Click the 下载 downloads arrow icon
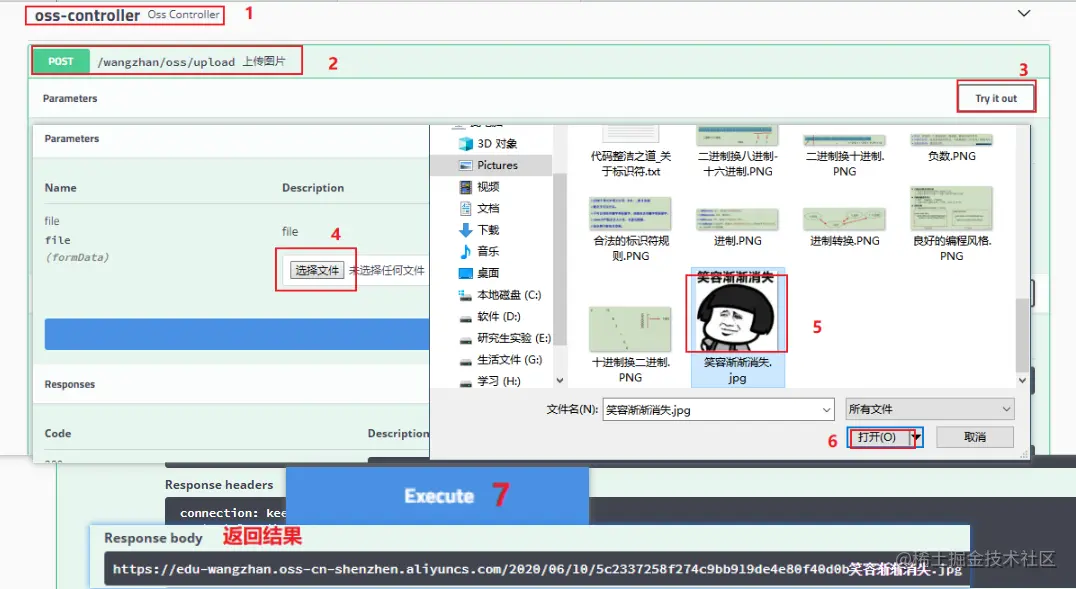Screen dimensions: 1076x589 [466, 230]
